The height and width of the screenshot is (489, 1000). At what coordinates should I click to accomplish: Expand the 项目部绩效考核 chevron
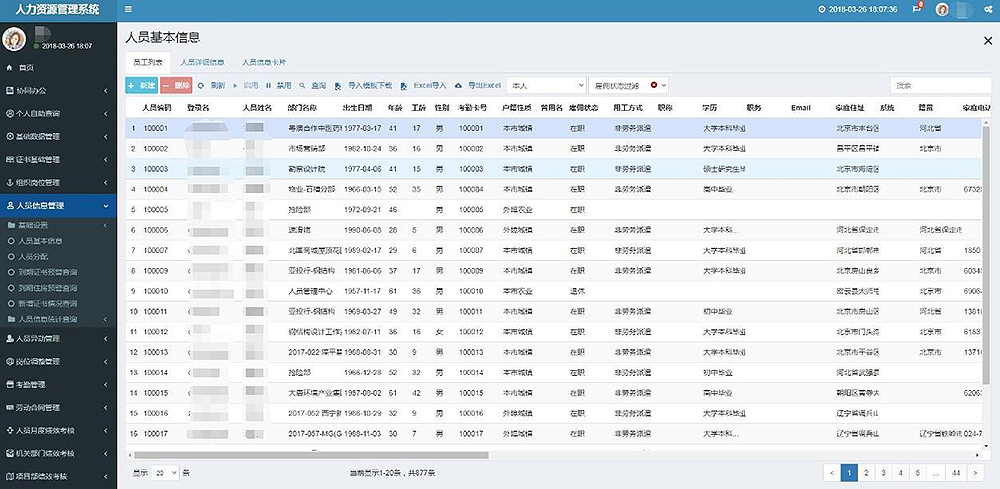105,476
